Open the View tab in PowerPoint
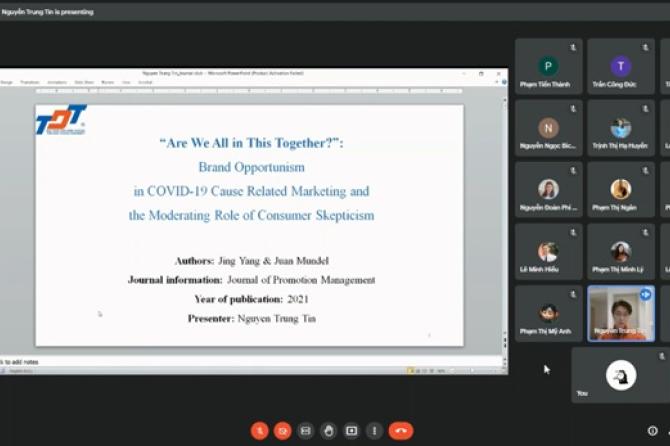 [126, 82]
